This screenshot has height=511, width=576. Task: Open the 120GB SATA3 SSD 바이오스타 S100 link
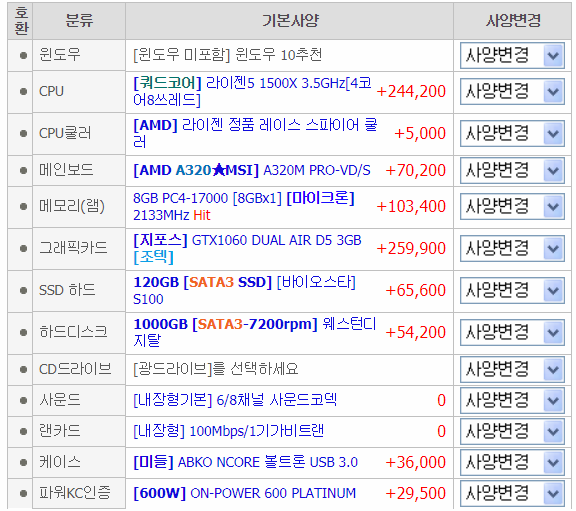244,290
